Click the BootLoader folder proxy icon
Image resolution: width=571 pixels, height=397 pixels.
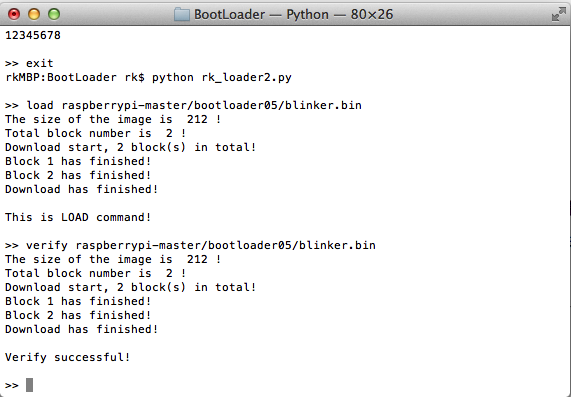click(182, 15)
